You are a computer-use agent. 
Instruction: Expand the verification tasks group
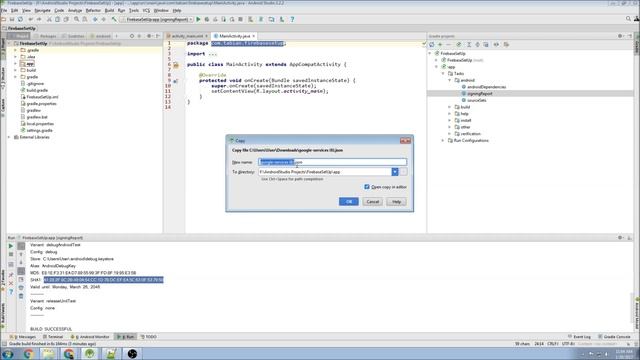point(450,134)
